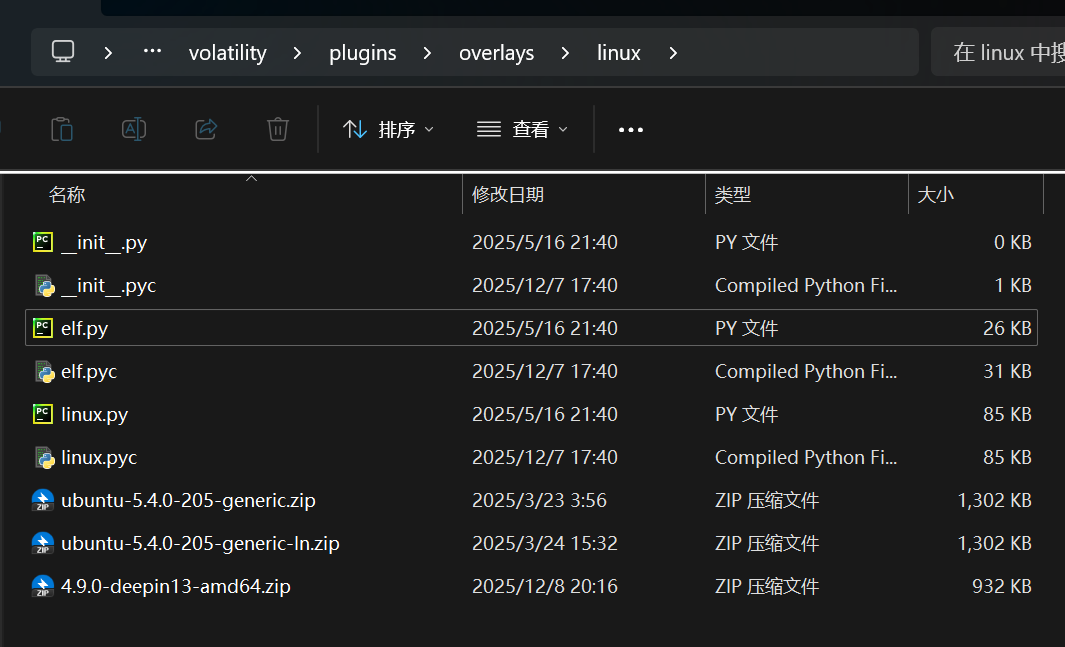Expand the chevron after volatility in breadcrumb
This screenshot has width=1065, height=647.
(298, 52)
